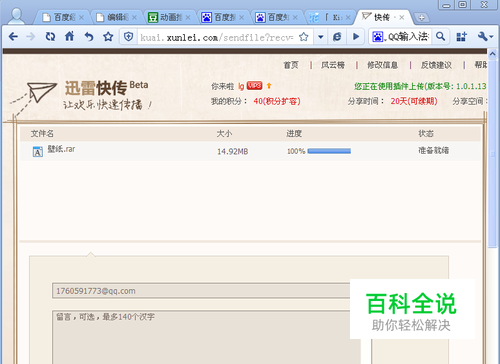
Task: Switch to the third-position 百度 paw tab
Action: click(223, 17)
